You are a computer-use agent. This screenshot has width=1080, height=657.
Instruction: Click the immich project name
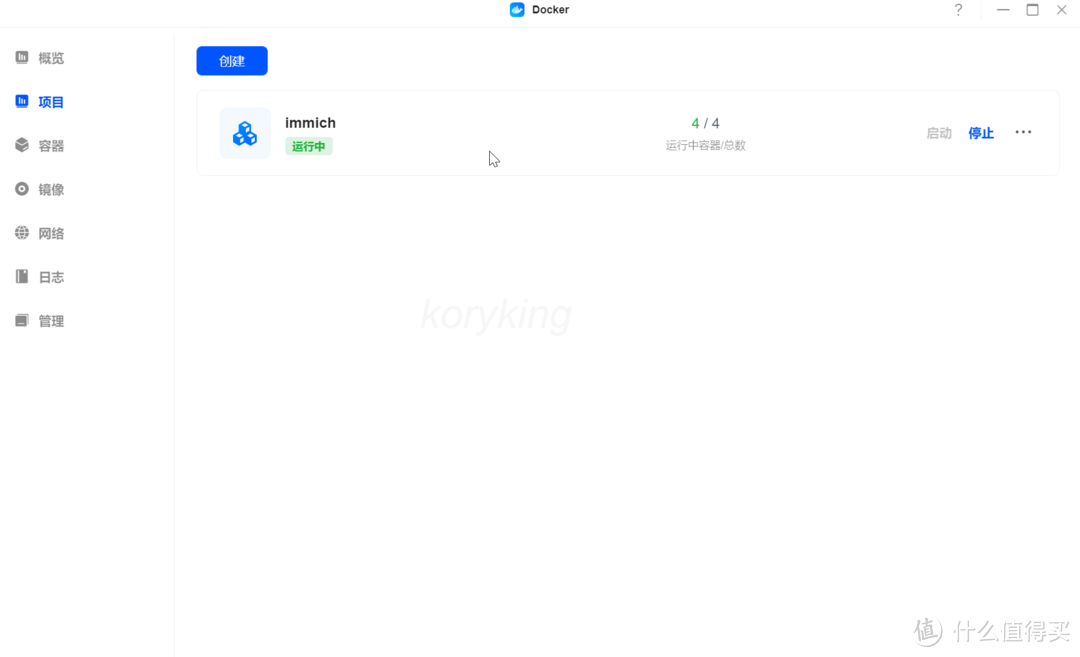[310, 123]
